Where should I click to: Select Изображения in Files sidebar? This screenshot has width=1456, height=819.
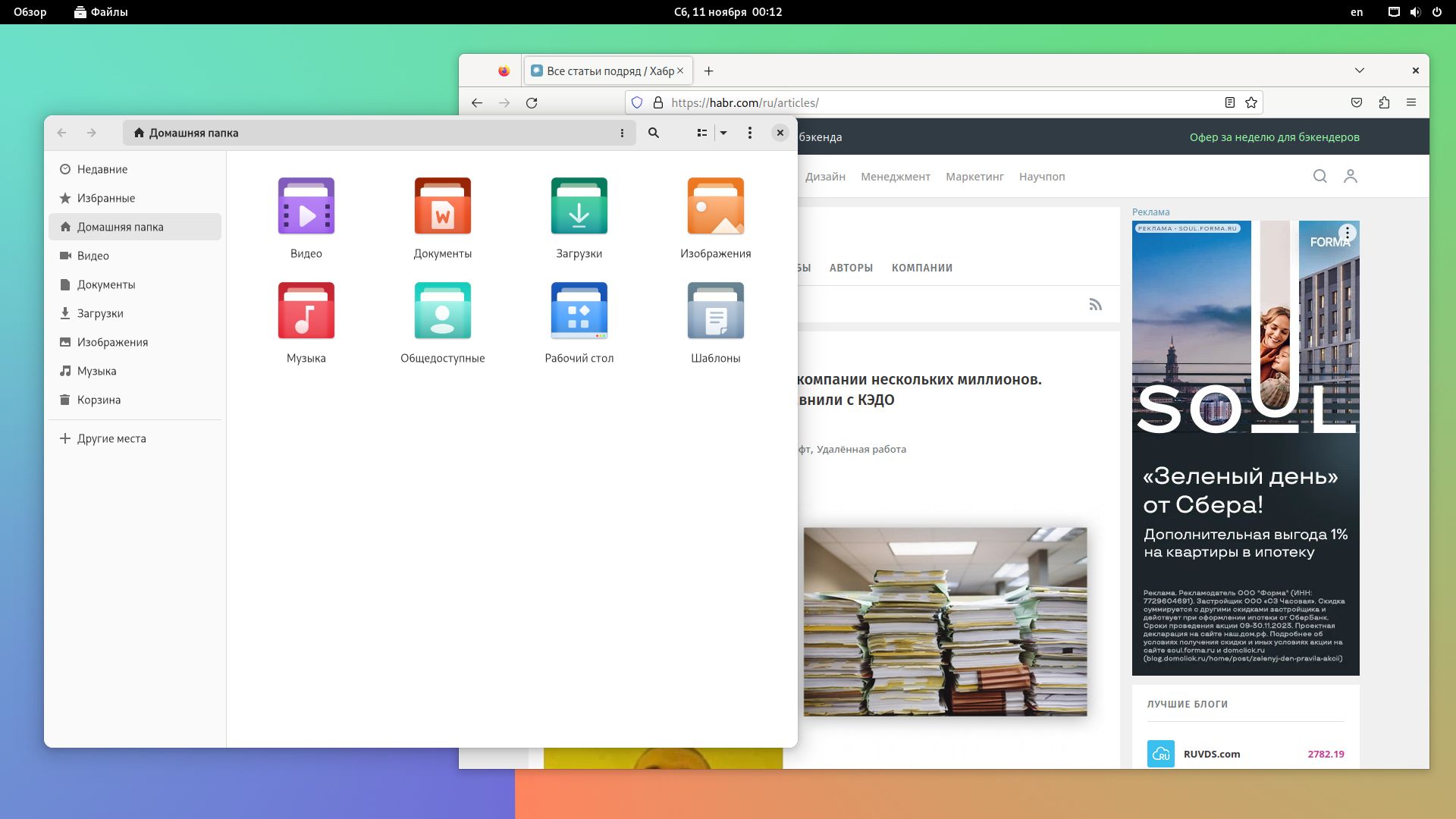click(135, 342)
